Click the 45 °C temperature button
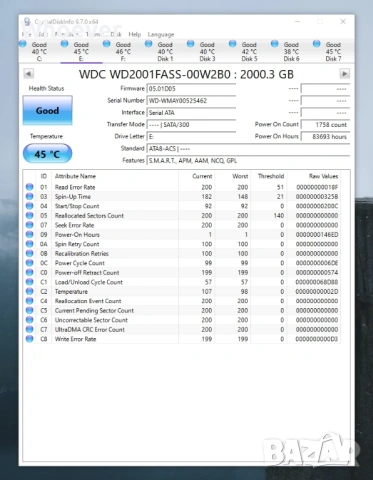 coord(47,154)
